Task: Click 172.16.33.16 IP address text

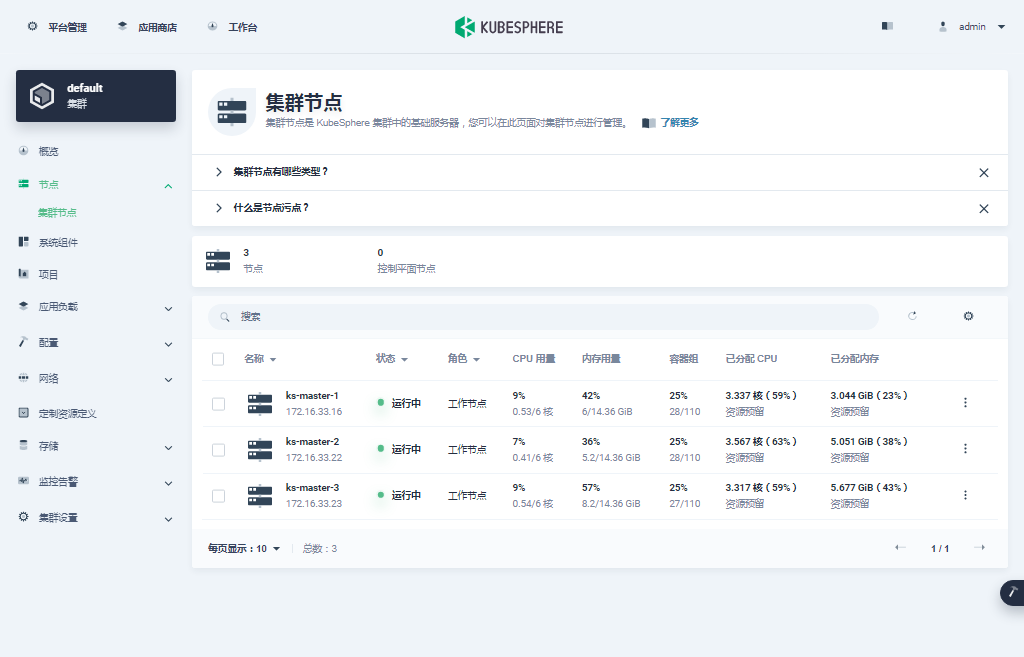Action: (x=313, y=412)
